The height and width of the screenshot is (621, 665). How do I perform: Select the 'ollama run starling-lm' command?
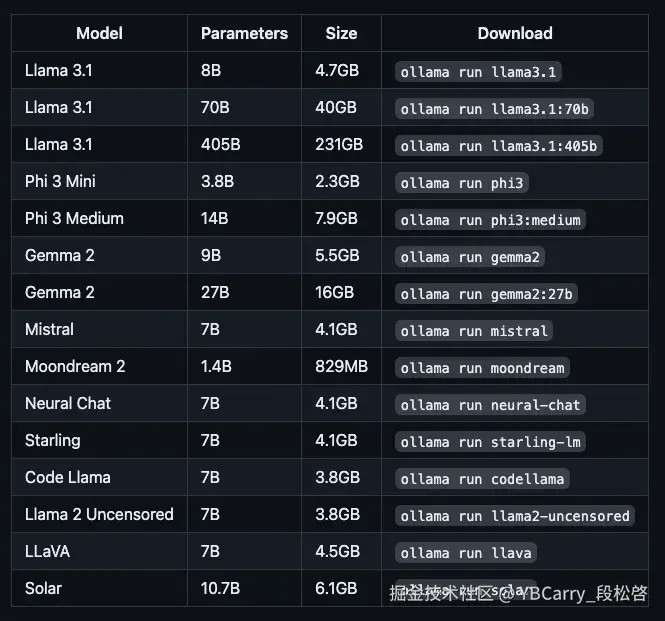pyautogui.click(x=491, y=442)
